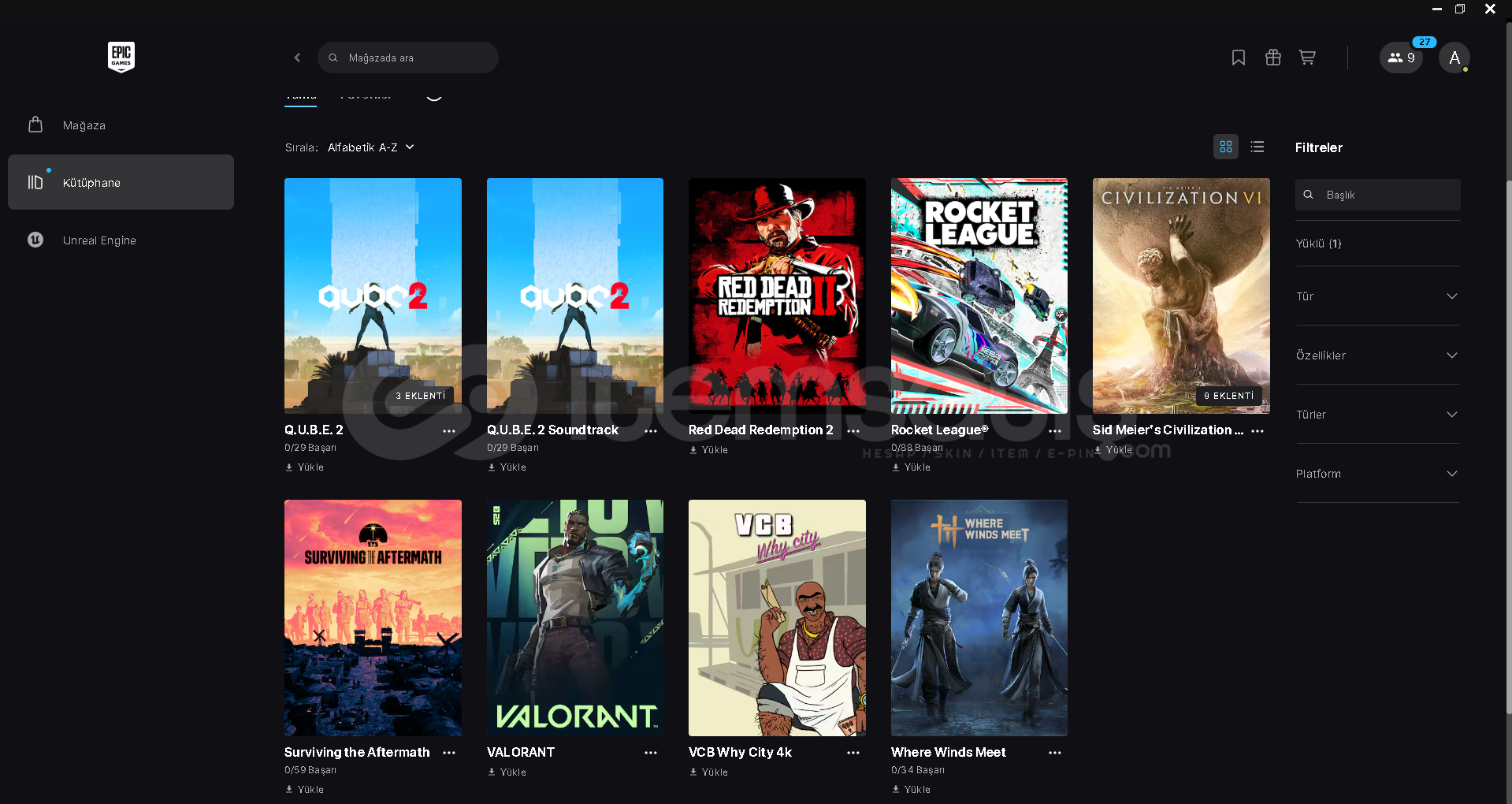This screenshot has width=1512, height=804.
Task: Open more options for Q.U.B.E. 2 Soundtrack
Action: (651, 431)
